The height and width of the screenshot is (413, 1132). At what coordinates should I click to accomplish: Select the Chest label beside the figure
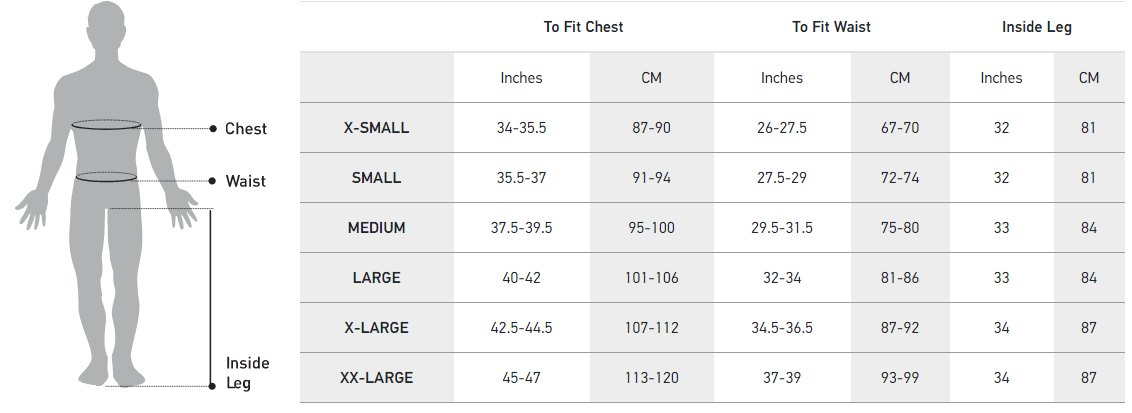click(246, 129)
